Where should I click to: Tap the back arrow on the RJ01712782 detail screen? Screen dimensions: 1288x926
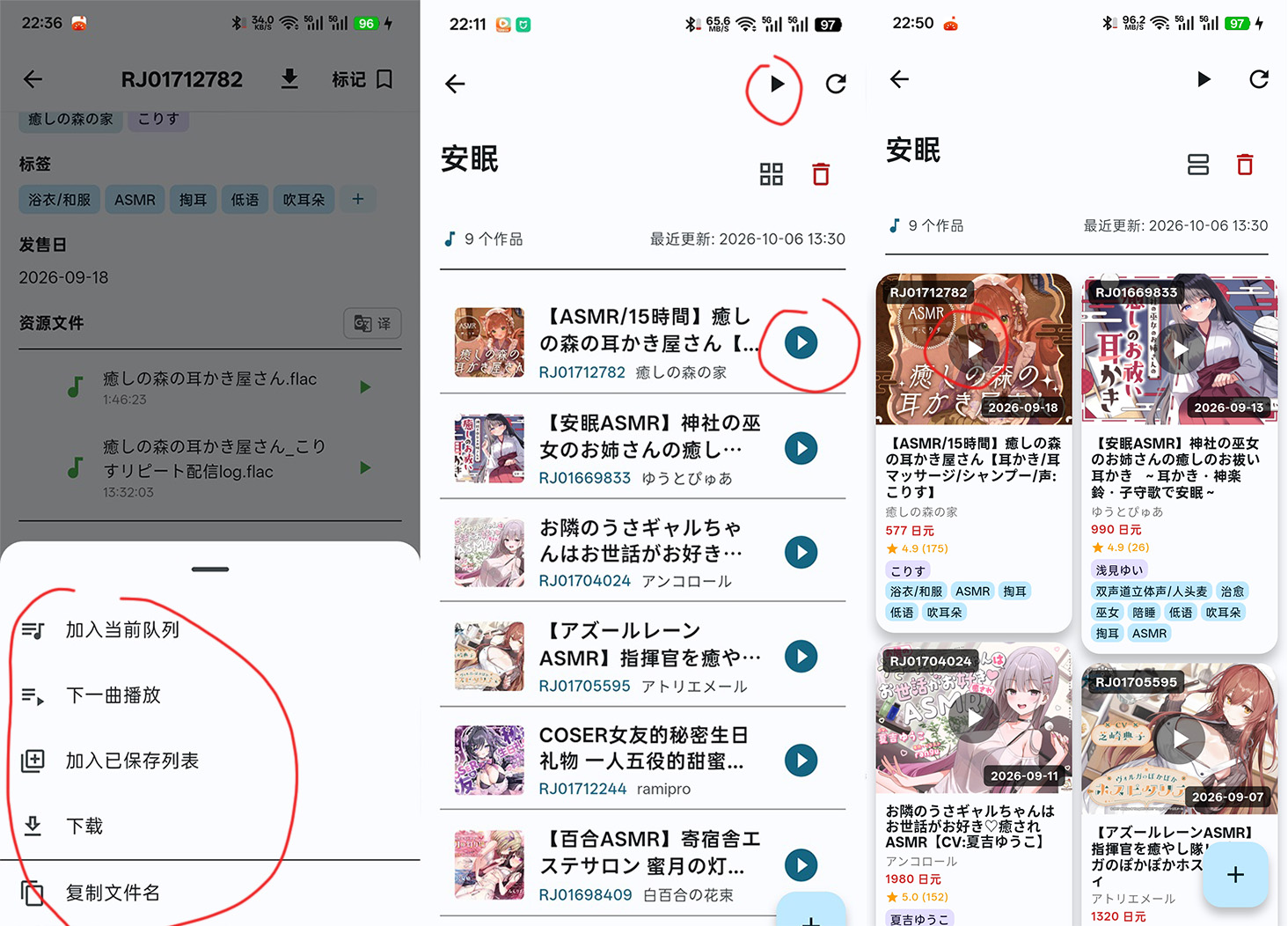(x=33, y=79)
